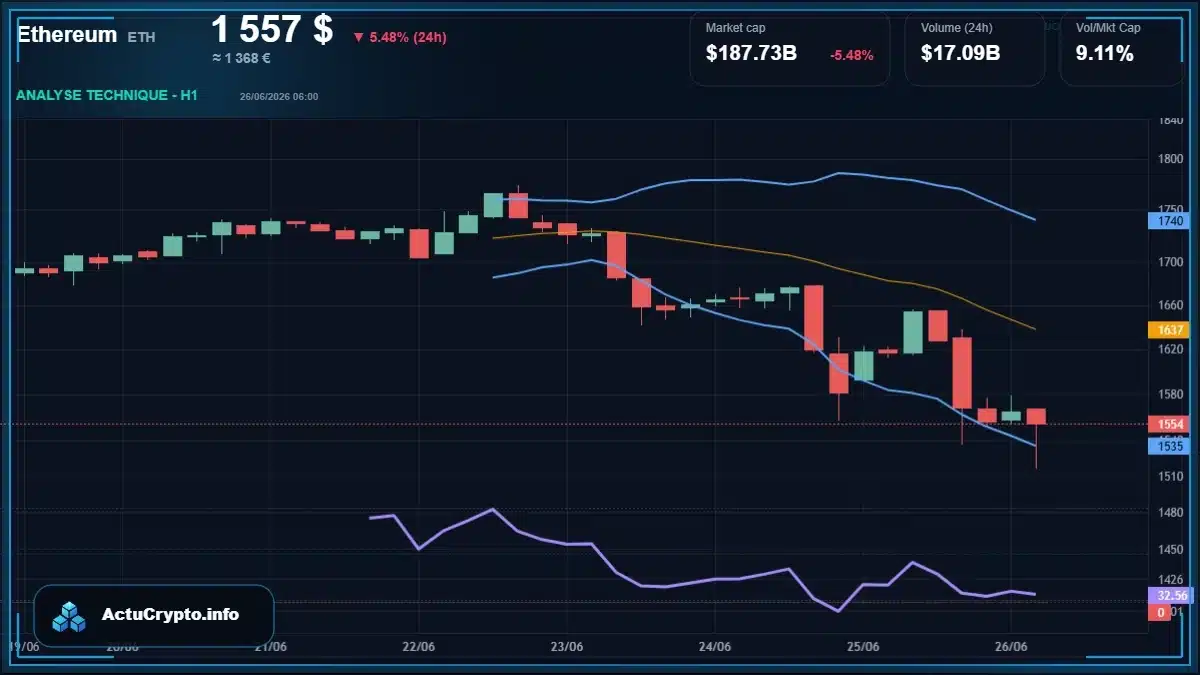Screen dimensions: 1200x675
Task: Click the 25/06 date axis label
Action: point(862,647)
